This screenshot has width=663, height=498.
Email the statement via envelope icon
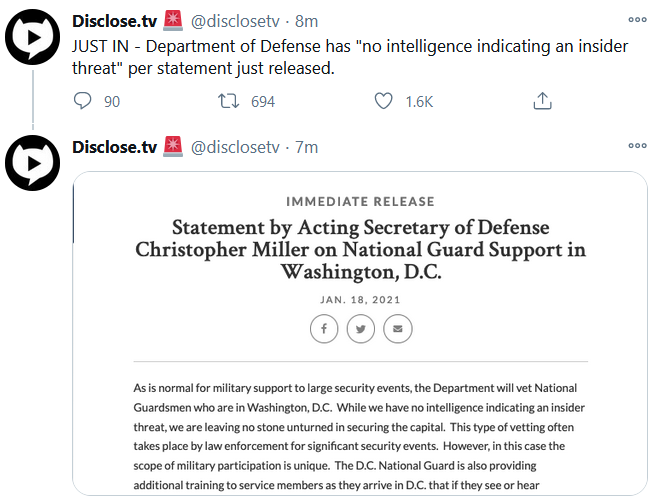pyautogui.click(x=397, y=328)
